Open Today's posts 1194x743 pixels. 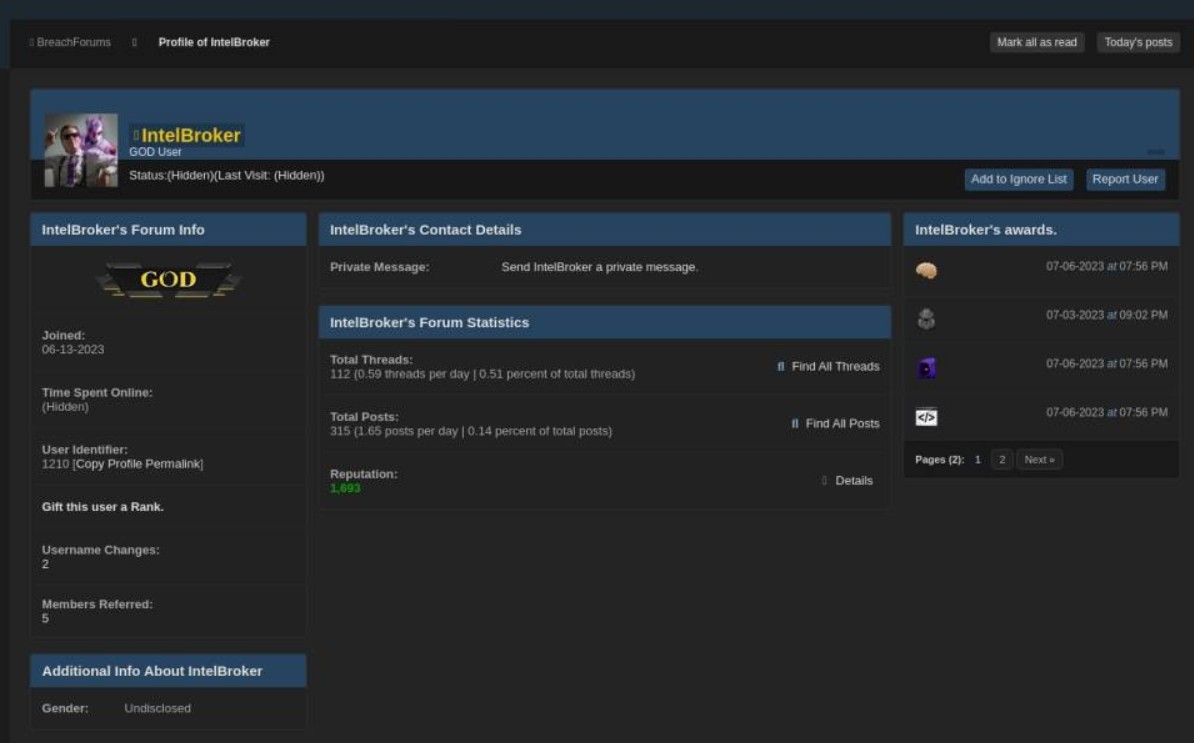click(x=1138, y=43)
